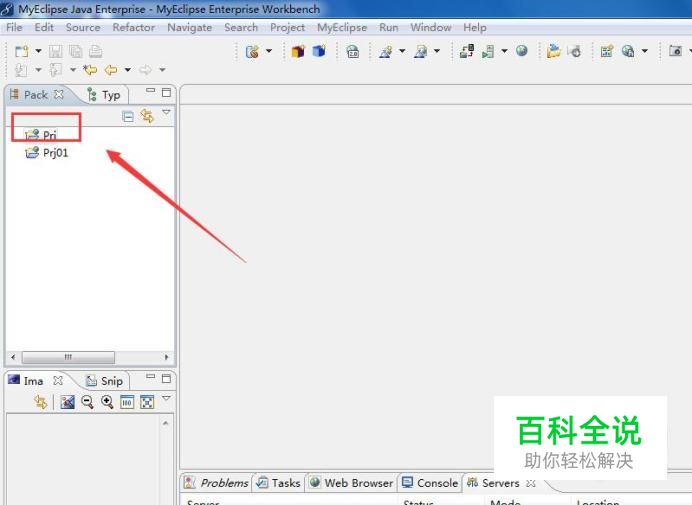Open the Navigate menu
The height and width of the screenshot is (505, 692).
pyautogui.click(x=190, y=27)
